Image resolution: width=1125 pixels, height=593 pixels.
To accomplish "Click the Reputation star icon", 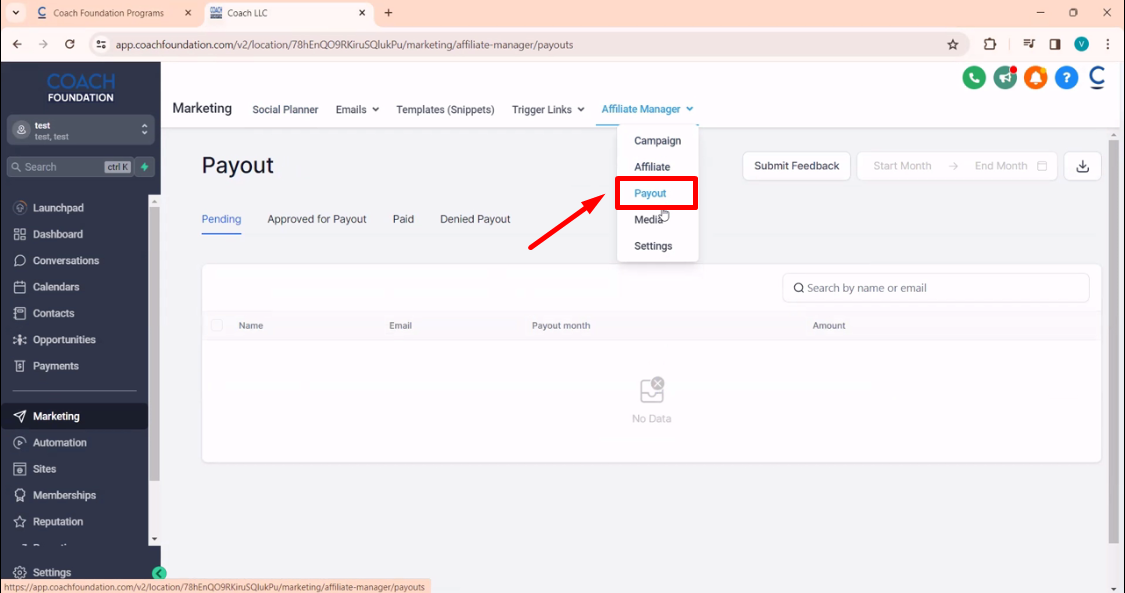I will (x=20, y=522).
